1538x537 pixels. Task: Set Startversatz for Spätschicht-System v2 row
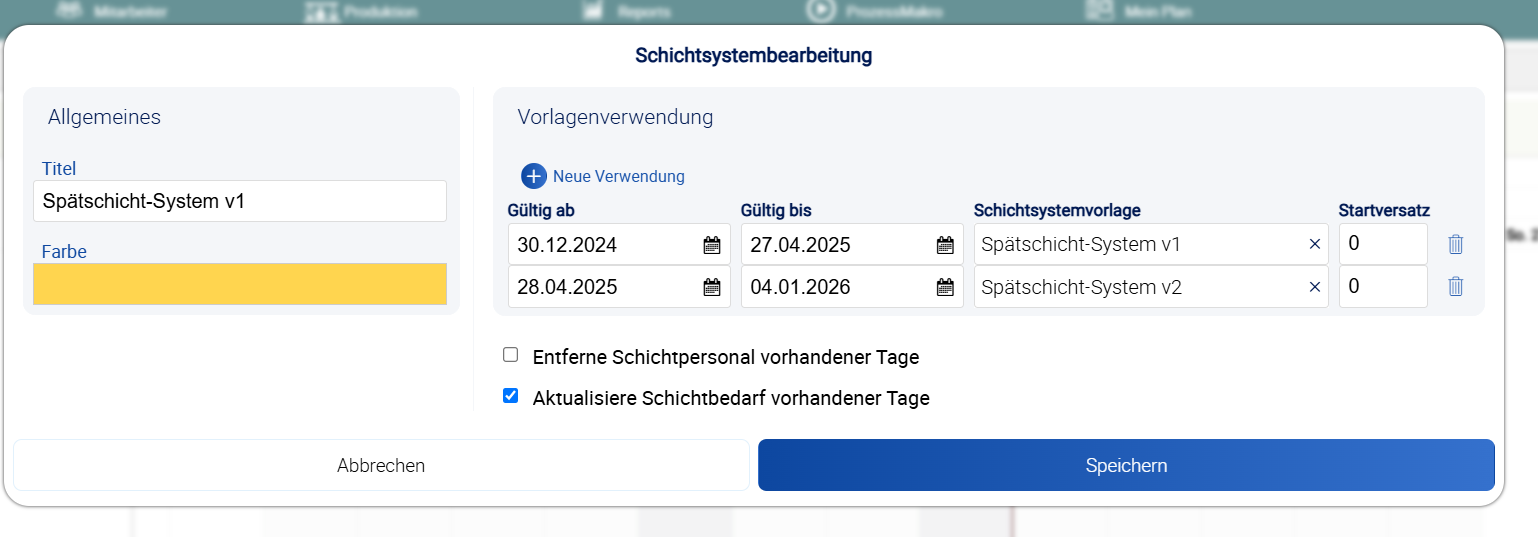[x=1383, y=286]
